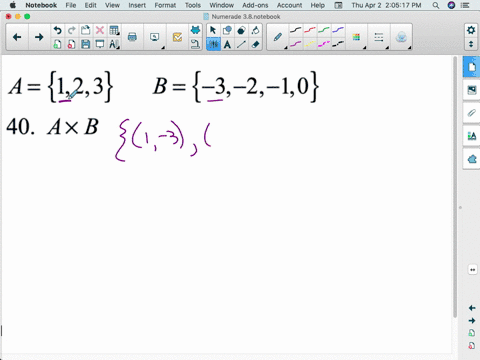This screenshot has height=360, width=480.
Task: Move the toolbar with the up-down arrows
Action: pos(471,44)
